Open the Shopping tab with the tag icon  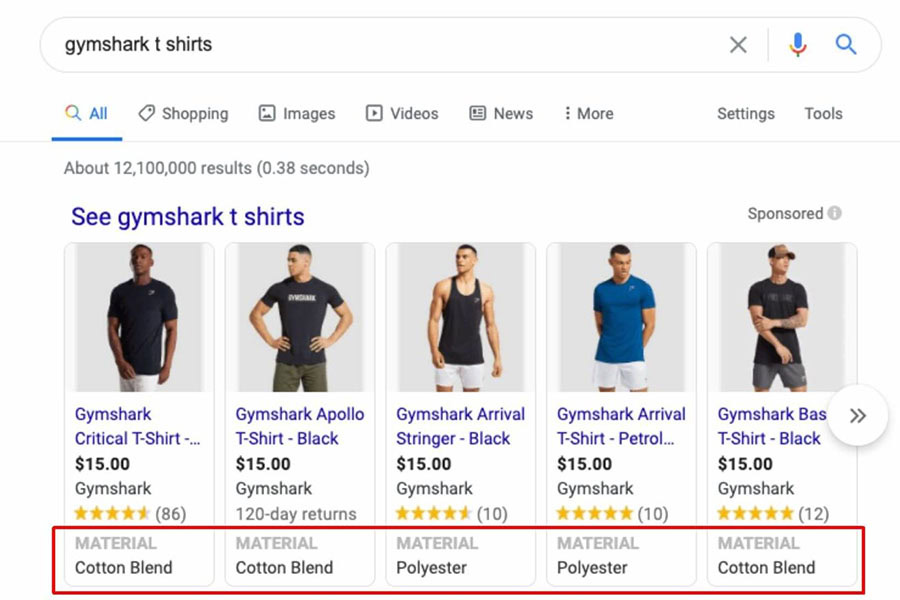tap(183, 113)
